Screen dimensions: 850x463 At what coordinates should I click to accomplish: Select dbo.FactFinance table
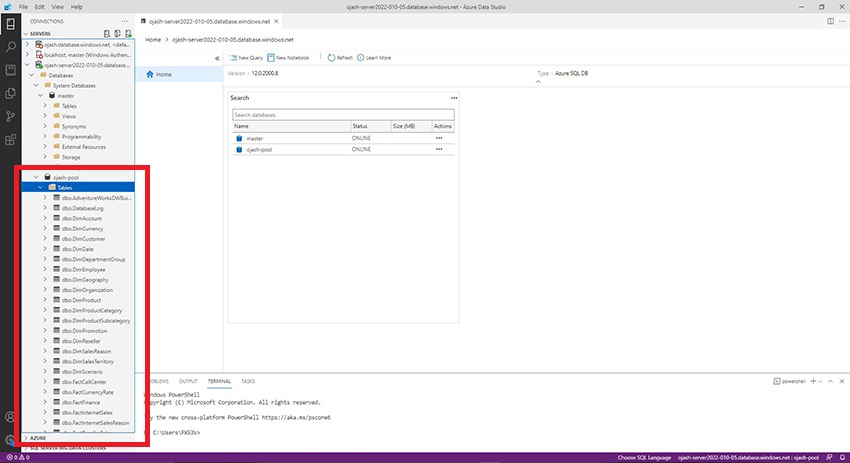pyautogui.click(x=81, y=402)
